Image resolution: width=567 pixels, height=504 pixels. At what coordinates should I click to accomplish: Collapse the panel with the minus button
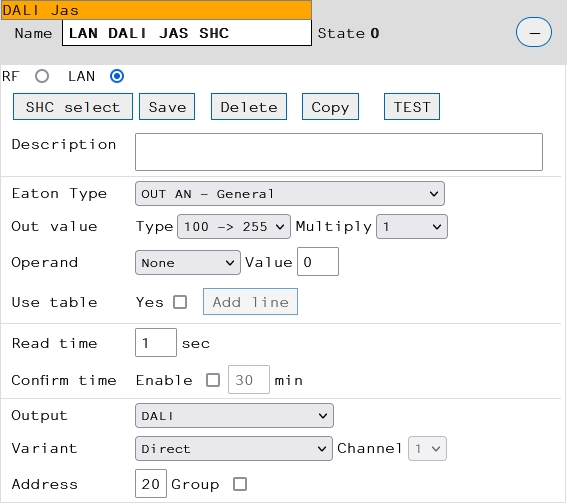pyautogui.click(x=533, y=32)
